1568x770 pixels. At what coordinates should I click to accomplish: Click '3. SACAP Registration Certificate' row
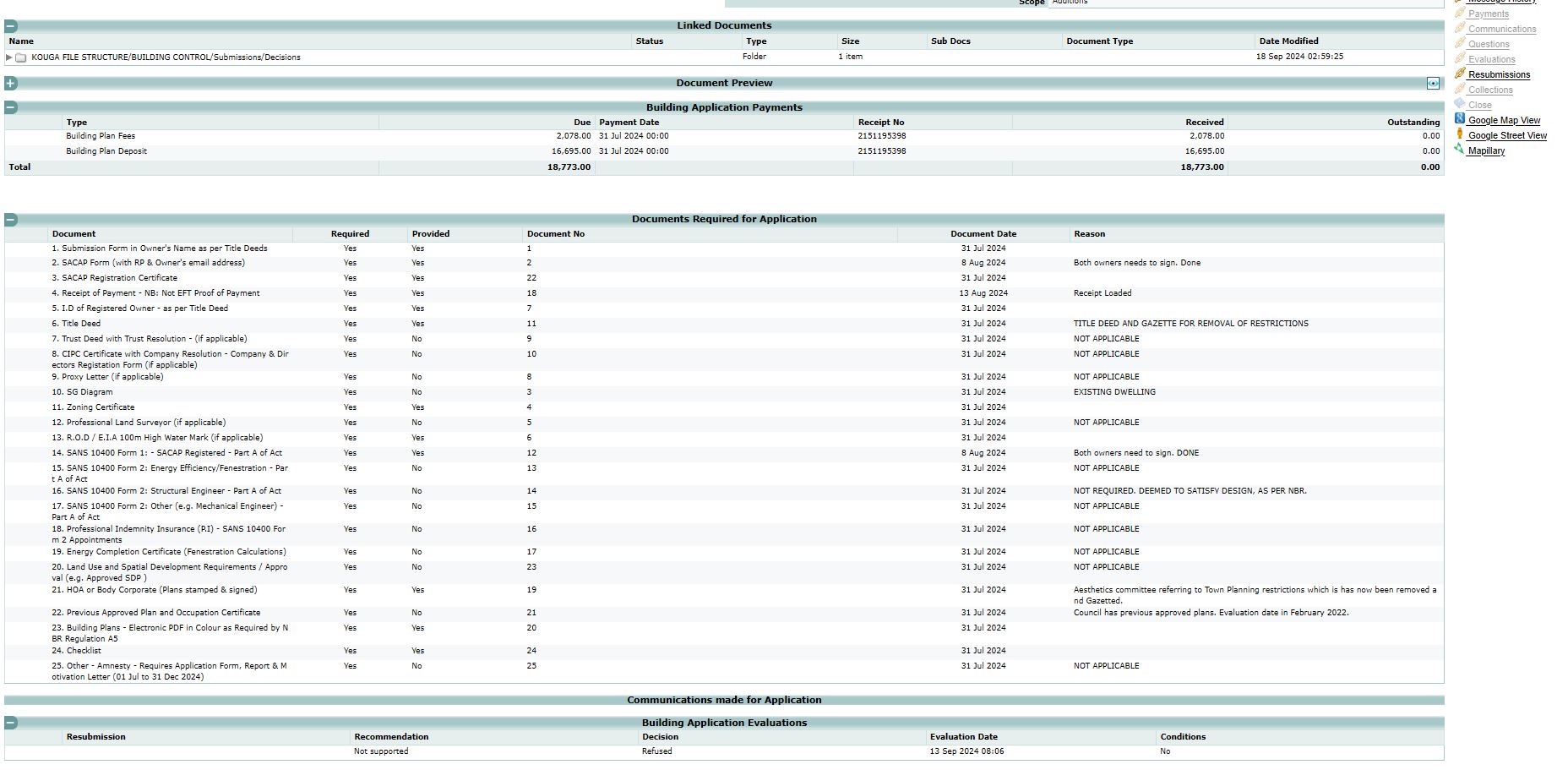pyautogui.click(x=114, y=278)
